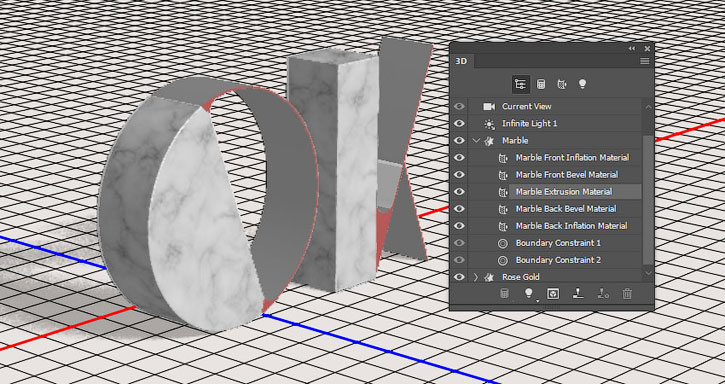Viewport: 725px width, 384px height.
Task: Click material icon of Marble Front Bevel
Action: [x=503, y=175]
